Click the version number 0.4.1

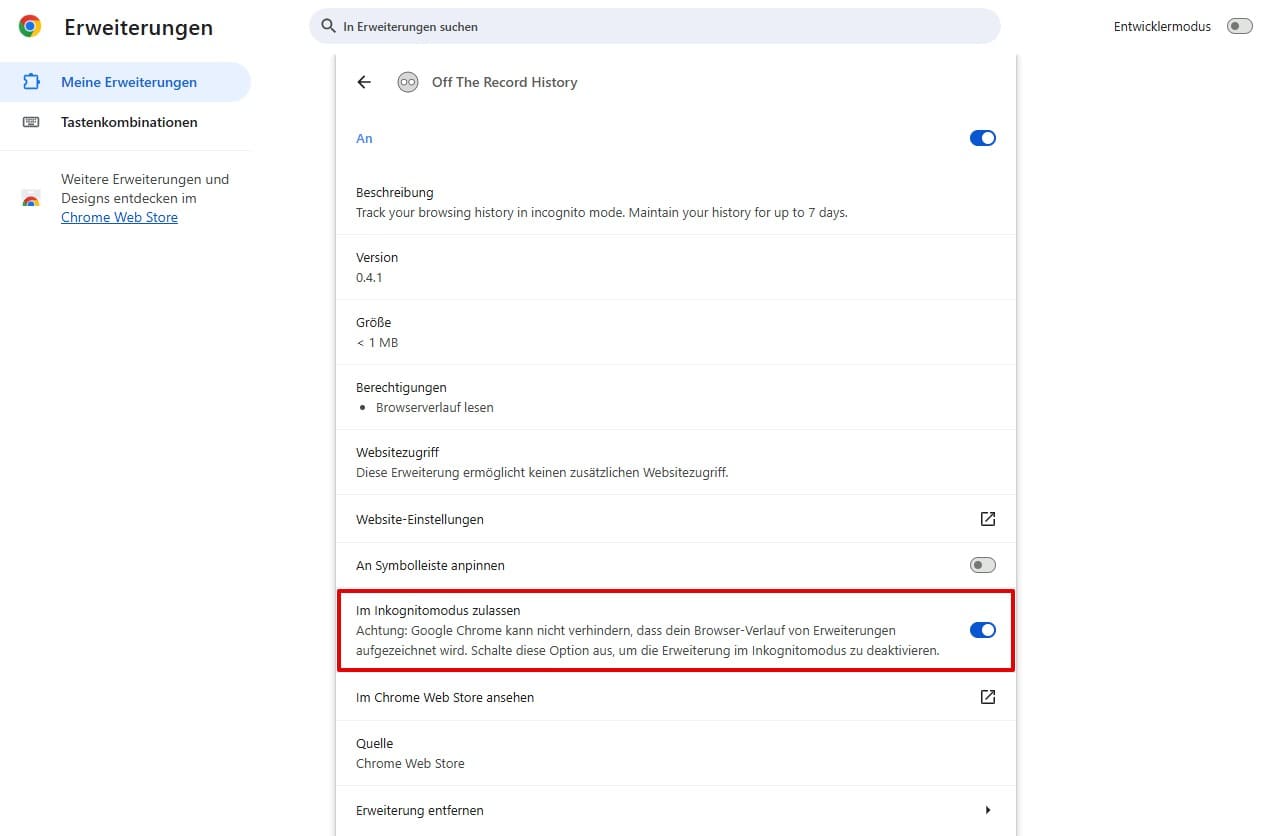pyautogui.click(x=369, y=277)
